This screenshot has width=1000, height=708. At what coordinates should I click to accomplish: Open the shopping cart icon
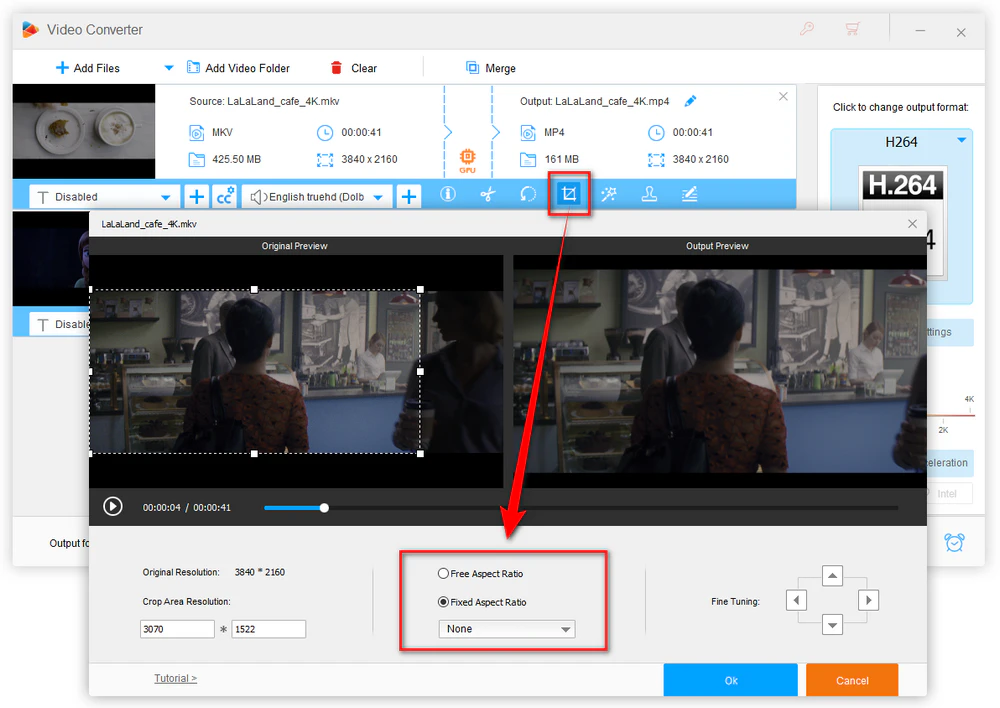[x=852, y=29]
